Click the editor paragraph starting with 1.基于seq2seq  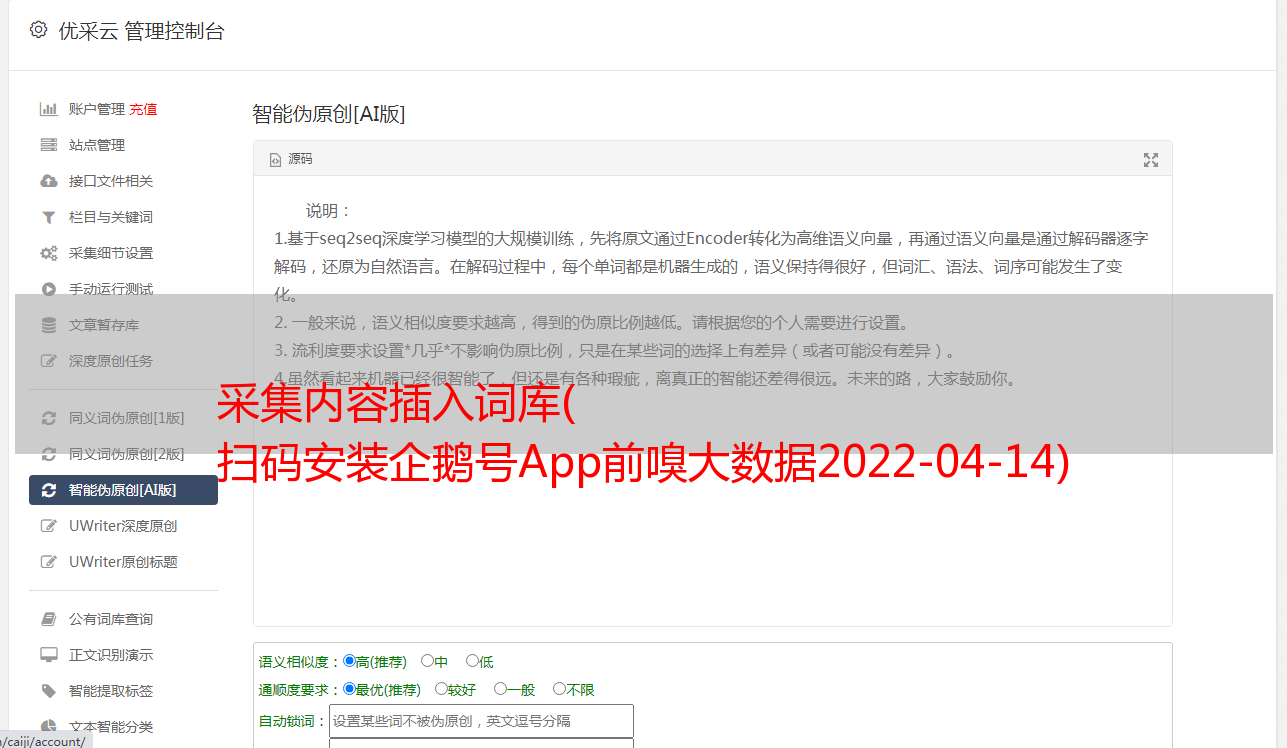[x=712, y=267]
